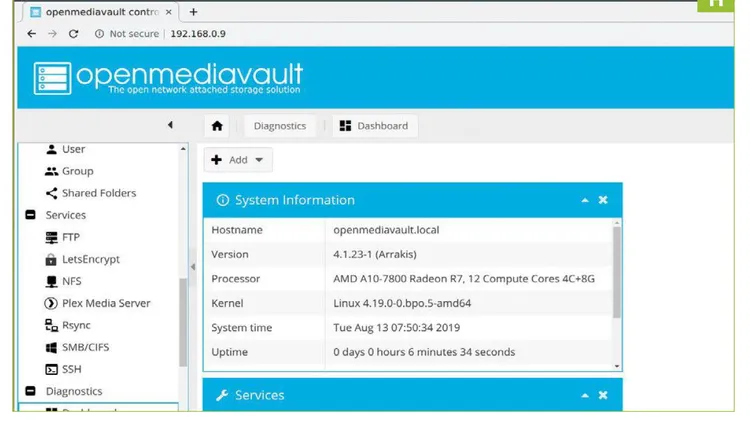View the Not secure site information icon

click(99, 33)
